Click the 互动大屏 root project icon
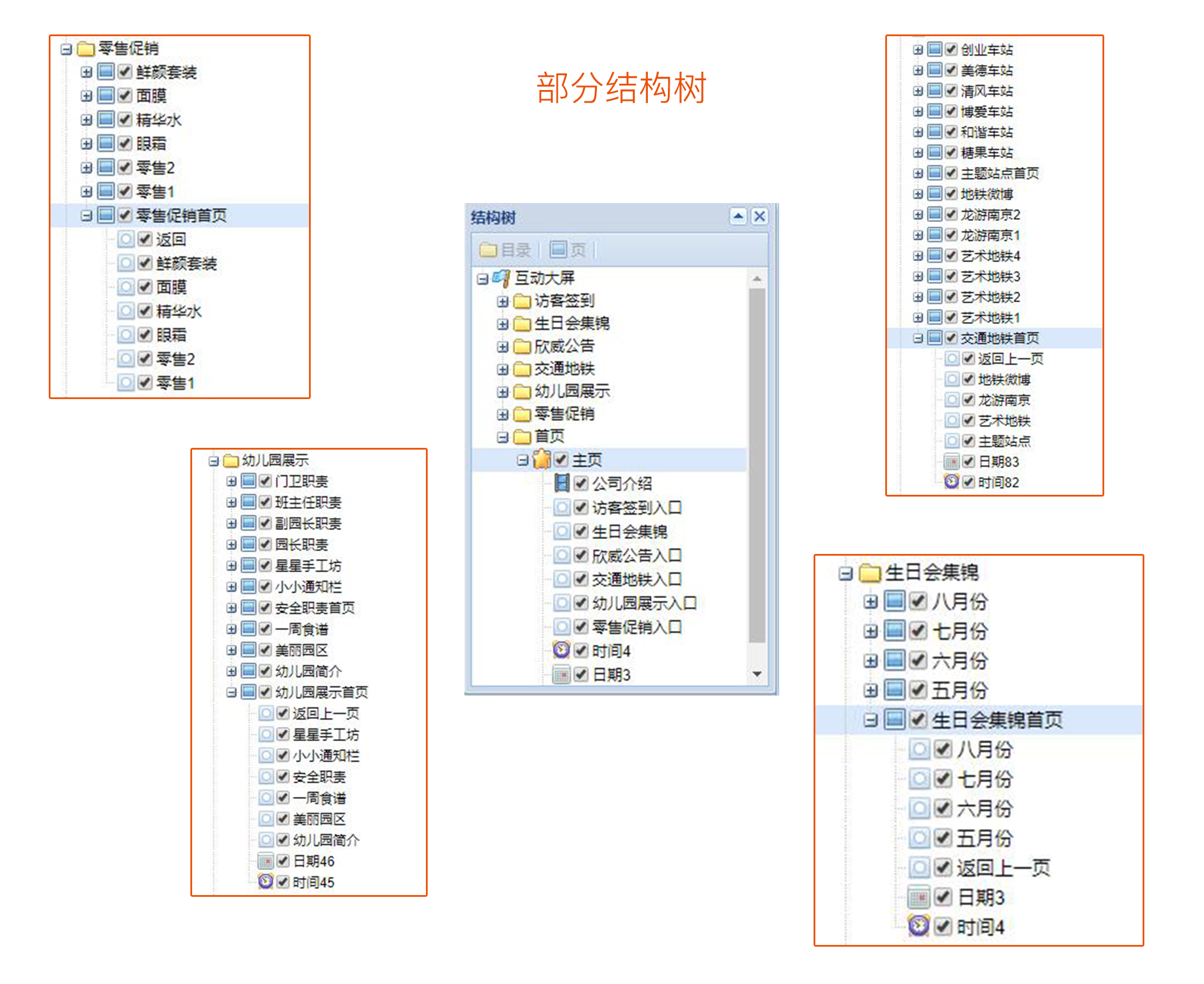1204x984 pixels. coord(501,278)
